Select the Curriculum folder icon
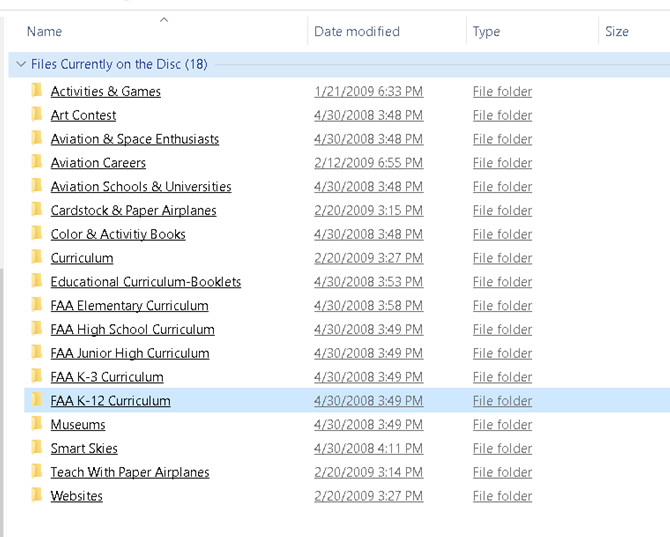The image size is (670, 537). click(37, 258)
